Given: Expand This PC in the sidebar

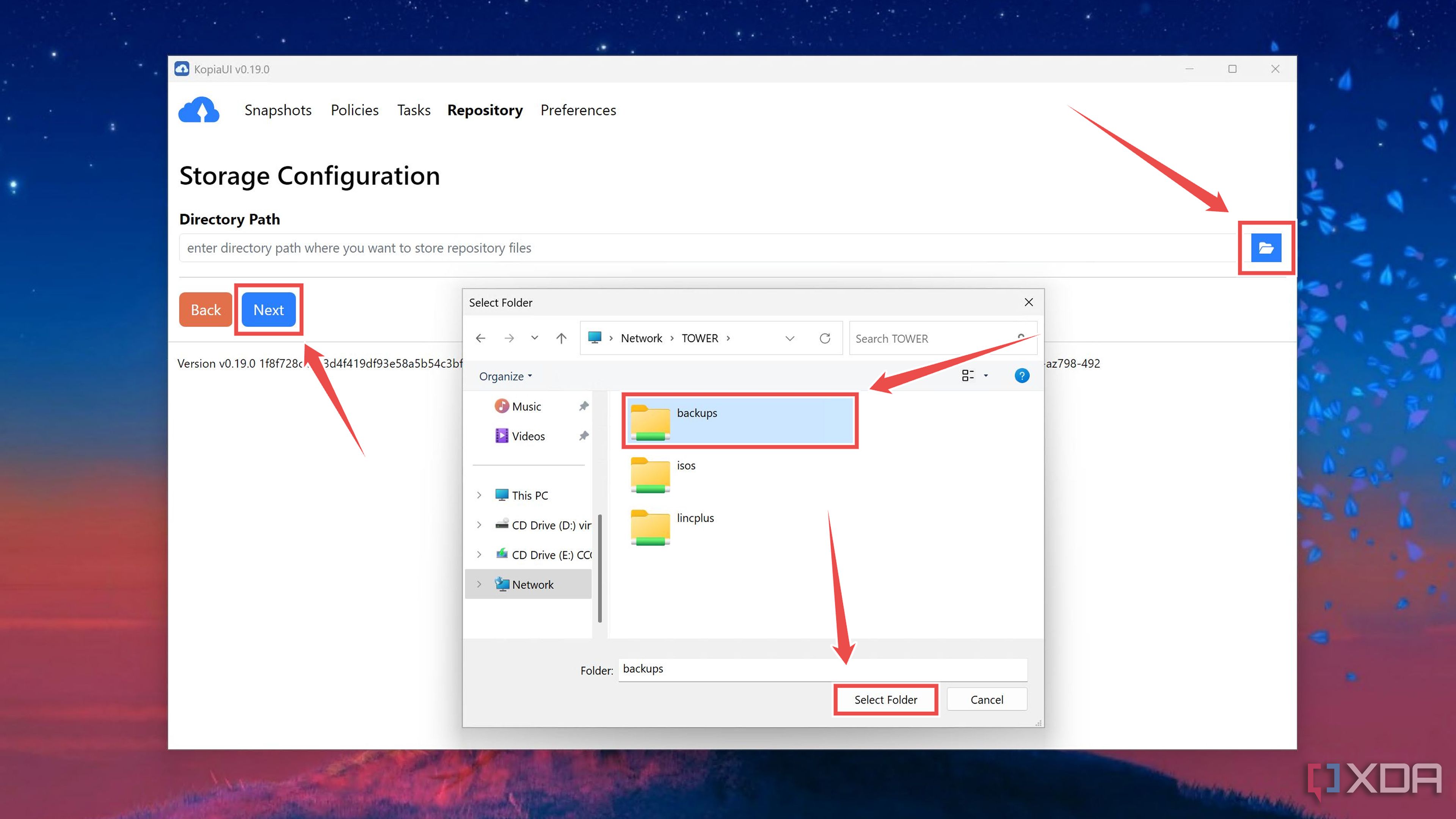Looking at the screenshot, I should point(479,494).
